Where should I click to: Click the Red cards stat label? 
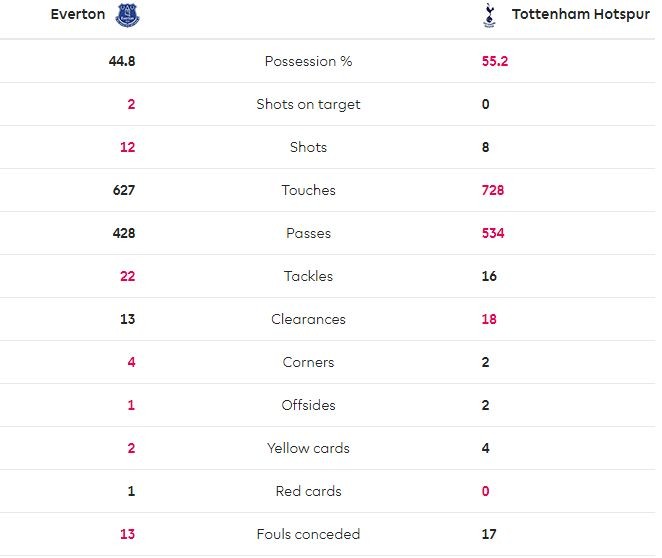[x=308, y=491]
